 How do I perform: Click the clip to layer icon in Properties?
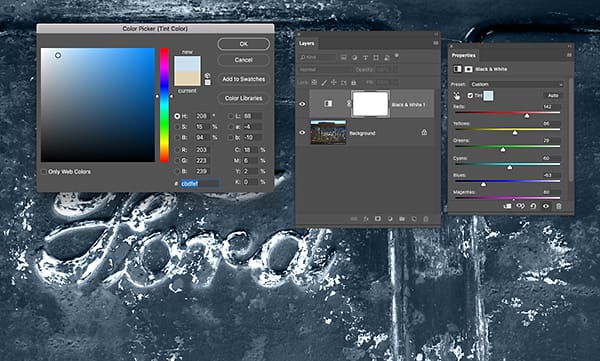(x=507, y=206)
